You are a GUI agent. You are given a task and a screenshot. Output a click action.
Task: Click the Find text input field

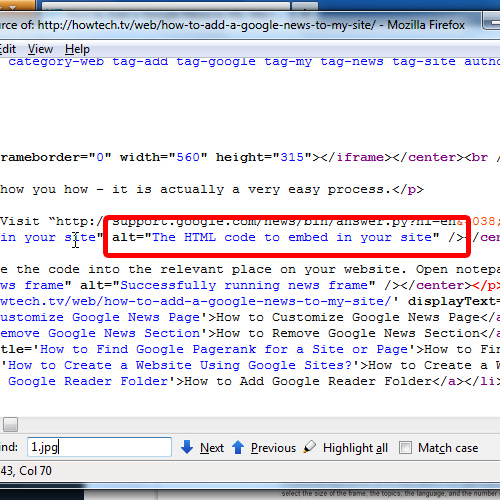[x=99, y=447]
